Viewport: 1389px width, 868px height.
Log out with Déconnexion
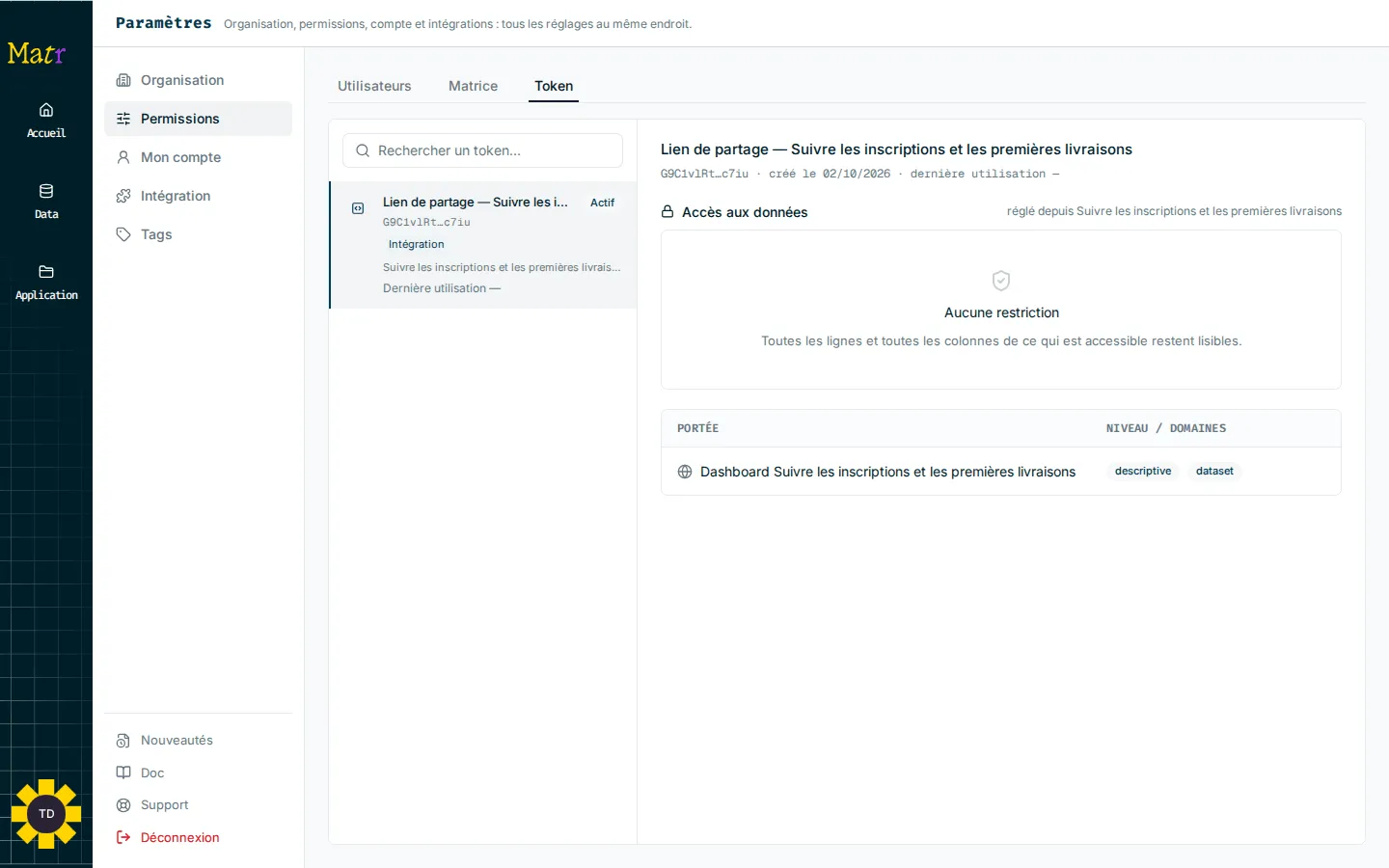(198, 837)
